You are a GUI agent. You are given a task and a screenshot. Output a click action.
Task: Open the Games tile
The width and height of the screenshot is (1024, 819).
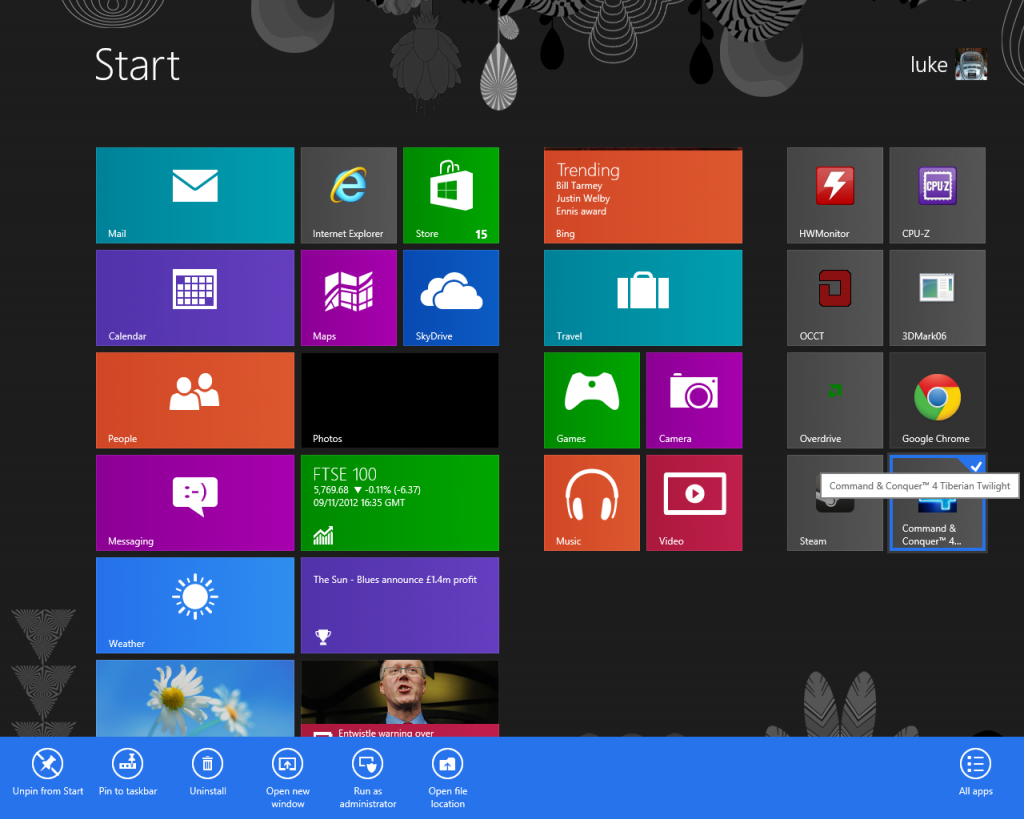592,400
